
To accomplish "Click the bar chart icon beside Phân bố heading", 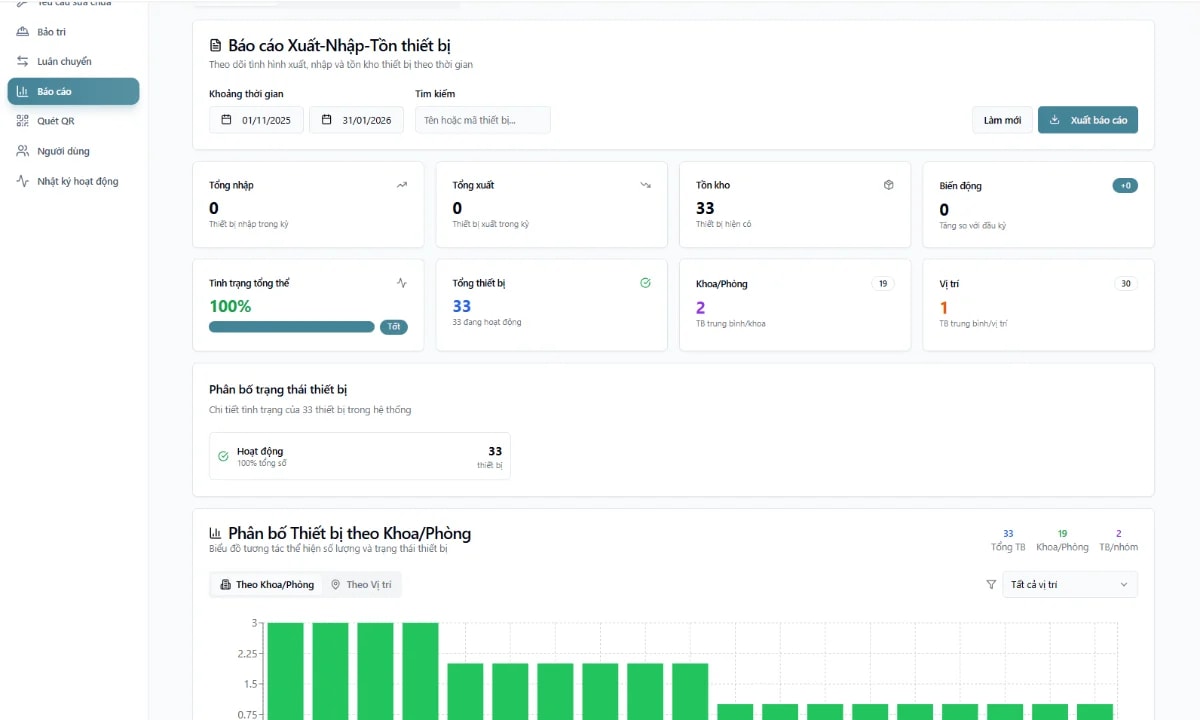I will [x=215, y=533].
